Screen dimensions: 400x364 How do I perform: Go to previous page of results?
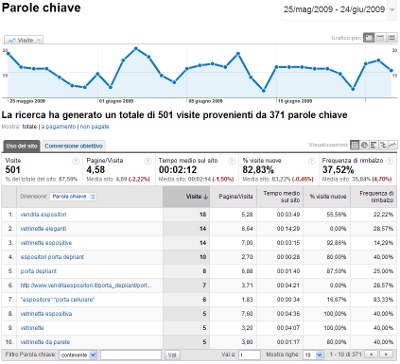[x=372, y=354]
